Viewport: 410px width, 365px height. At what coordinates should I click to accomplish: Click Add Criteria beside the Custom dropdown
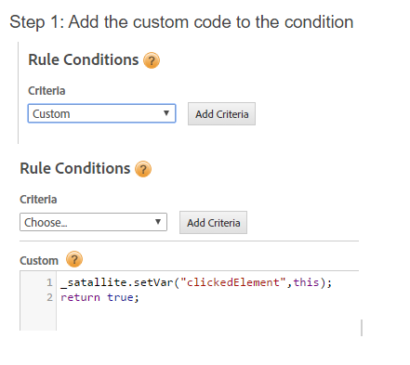point(222,114)
